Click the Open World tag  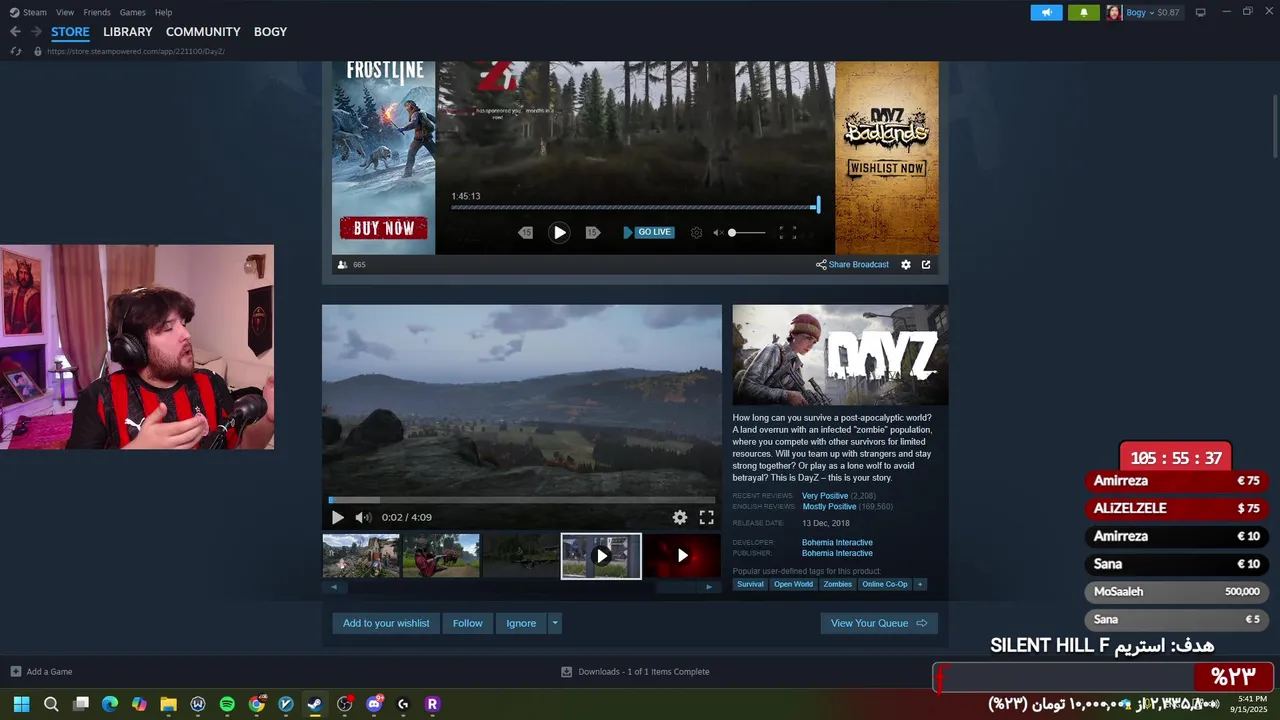(x=793, y=584)
